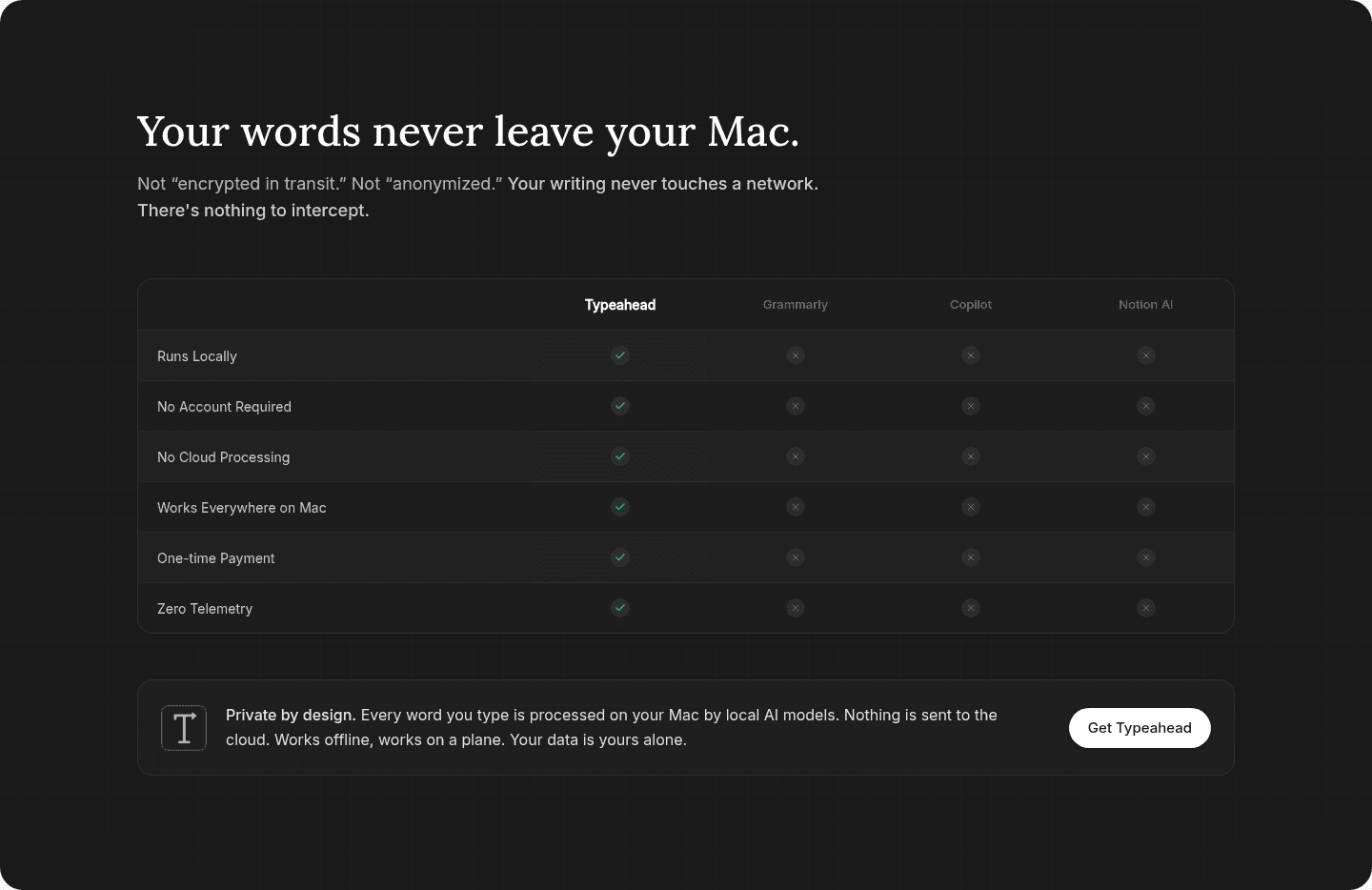Click Typeahead checkmark for No Cloud Processing
1372x890 pixels.
coord(620,456)
